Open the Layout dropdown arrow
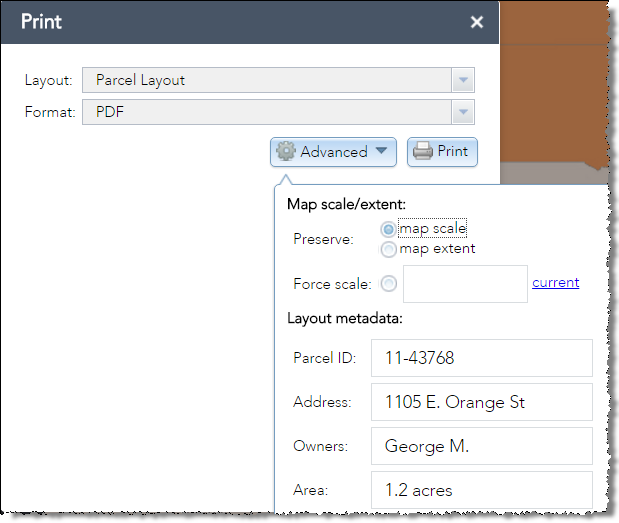This screenshot has height=523, width=619. (463, 80)
